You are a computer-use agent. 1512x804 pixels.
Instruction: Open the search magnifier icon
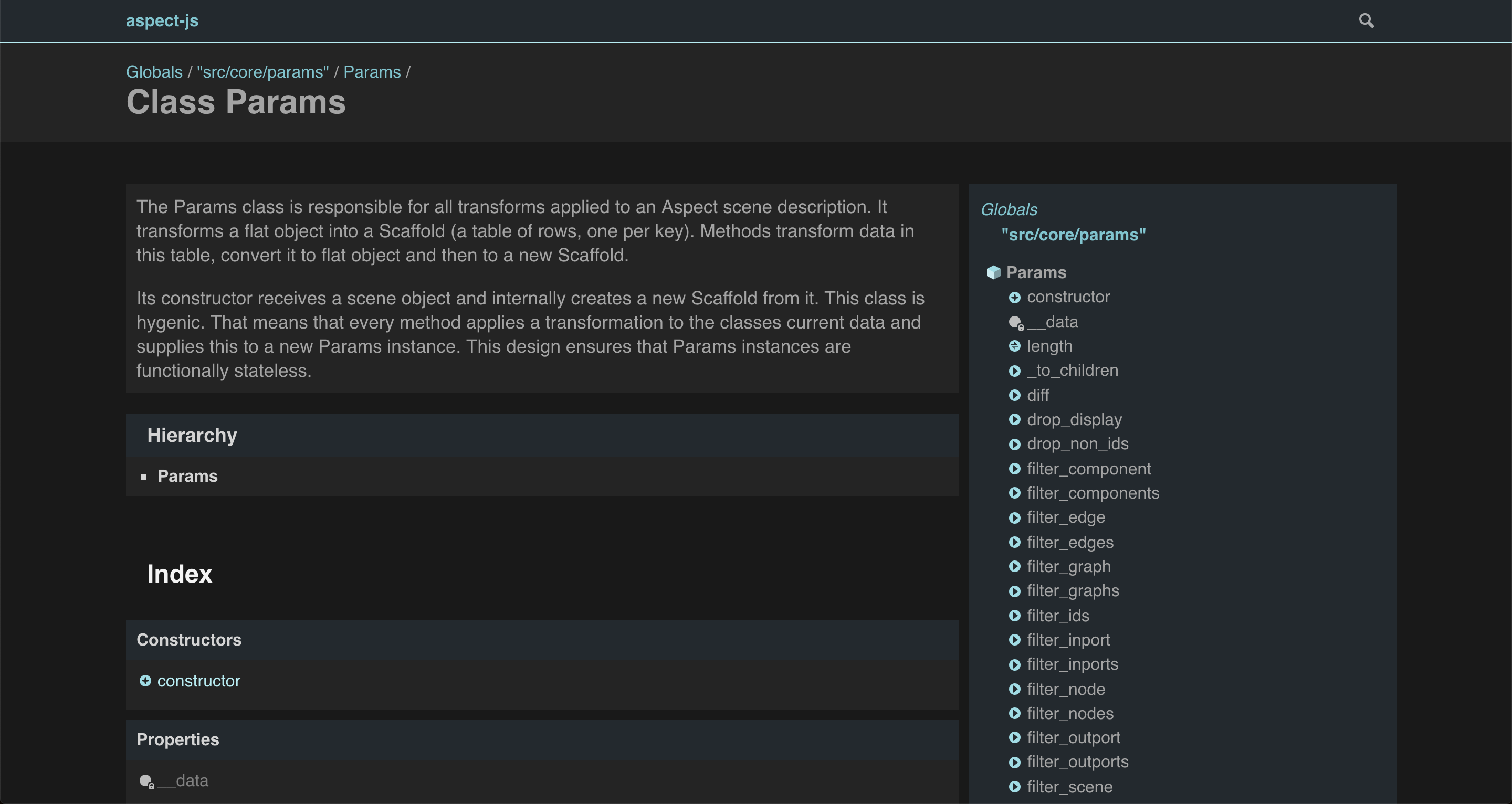pyautogui.click(x=1366, y=20)
